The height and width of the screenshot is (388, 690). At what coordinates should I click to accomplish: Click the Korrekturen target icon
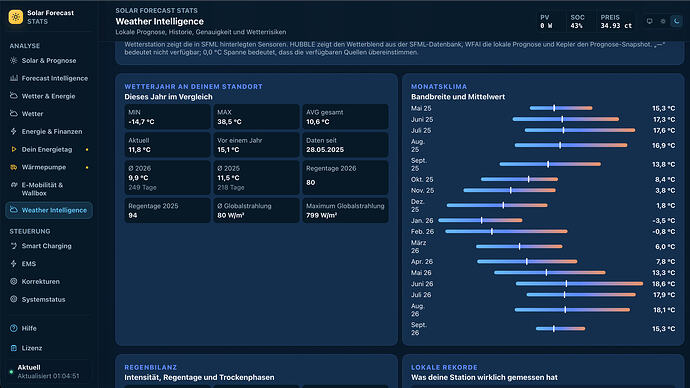14,281
